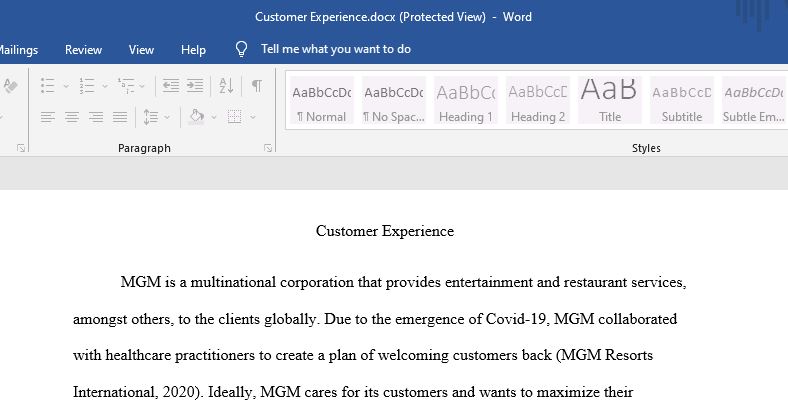Click the Shading paint bucket color
This screenshot has width=788, height=408.
(196, 117)
